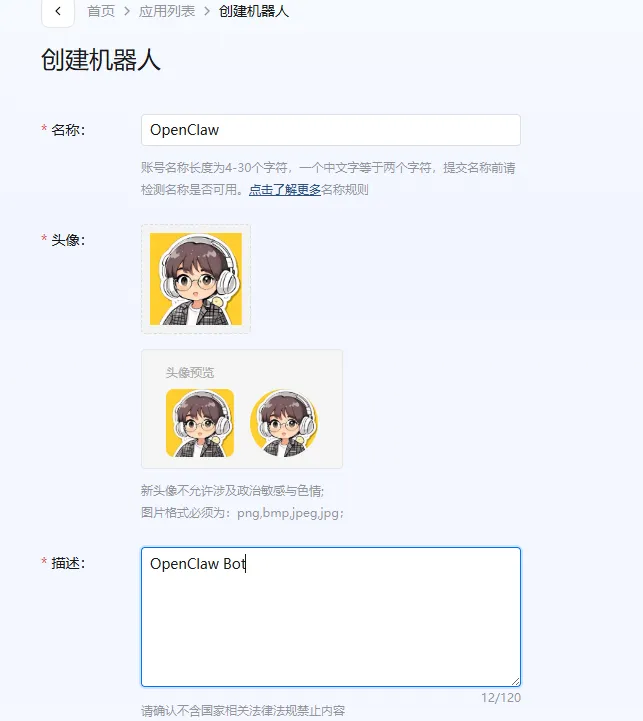Click the 头像 field label

(x=68, y=240)
